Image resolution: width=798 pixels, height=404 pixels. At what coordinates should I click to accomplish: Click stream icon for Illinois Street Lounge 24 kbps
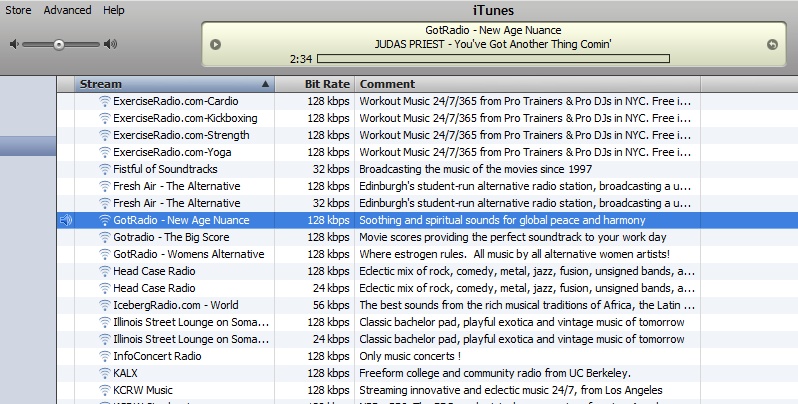[104, 339]
